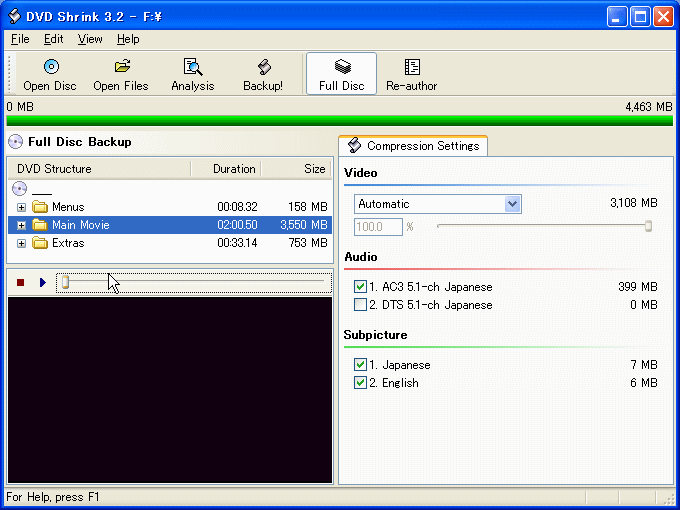
Task: Click the Open Files folder icon
Action: coord(121,68)
